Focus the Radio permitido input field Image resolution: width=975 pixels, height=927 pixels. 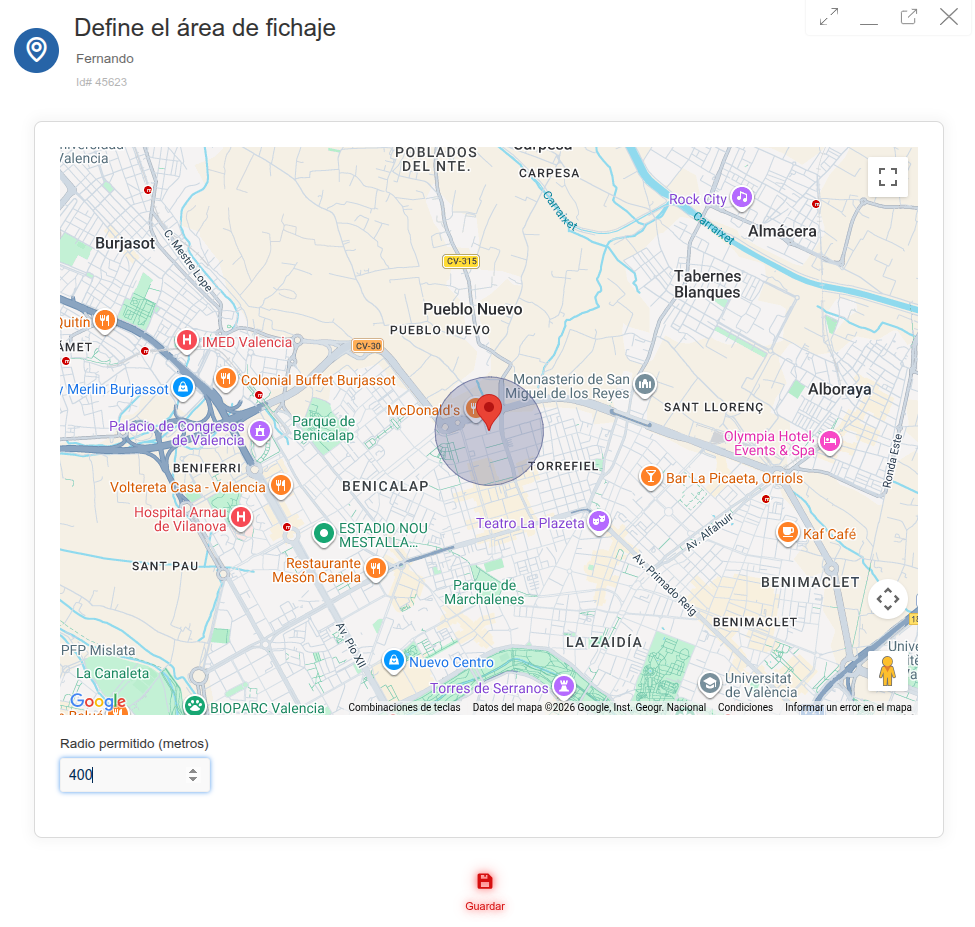click(135, 775)
